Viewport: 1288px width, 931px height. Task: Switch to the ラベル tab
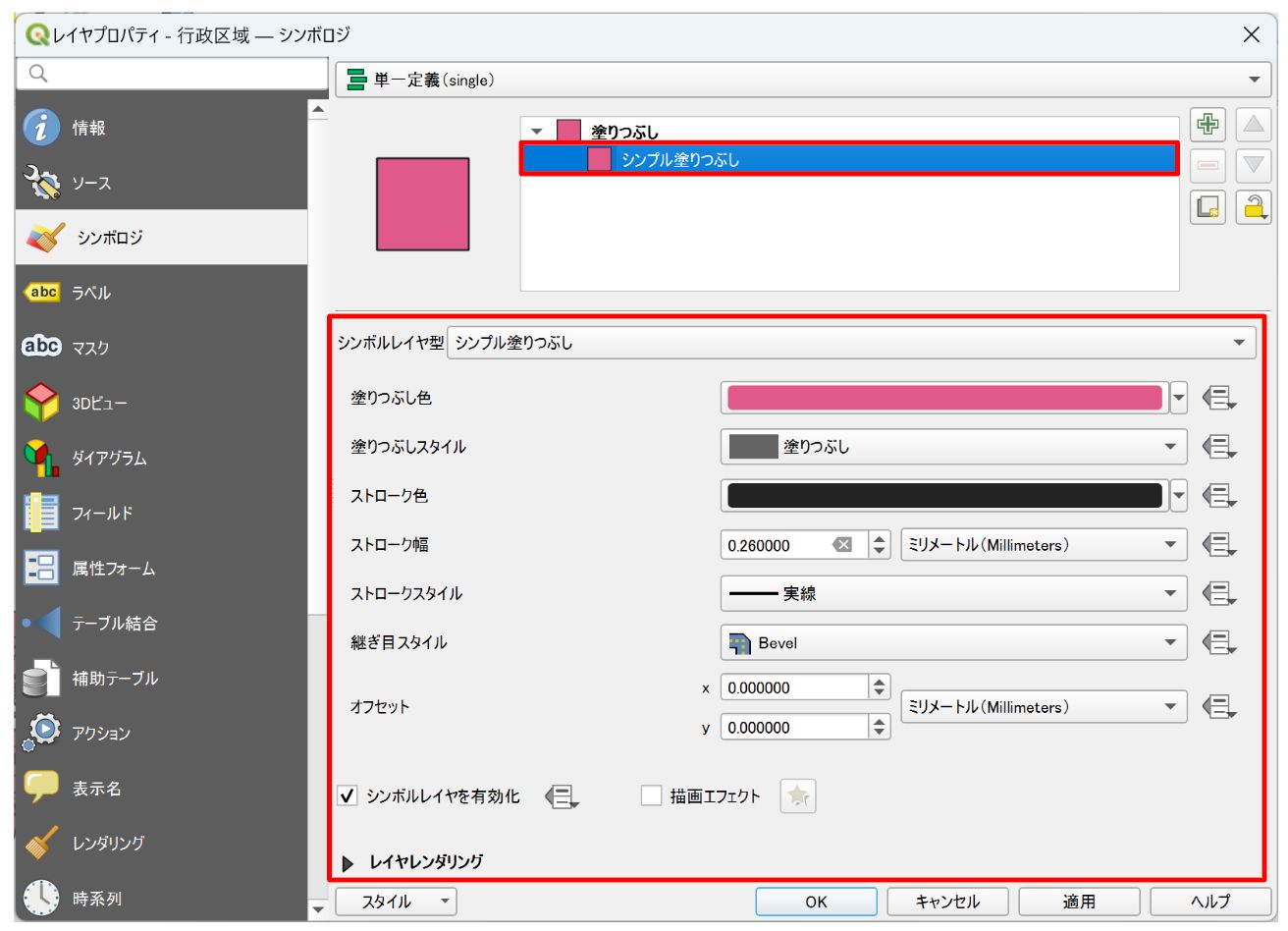pyautogui.click(x=161, y=293)
